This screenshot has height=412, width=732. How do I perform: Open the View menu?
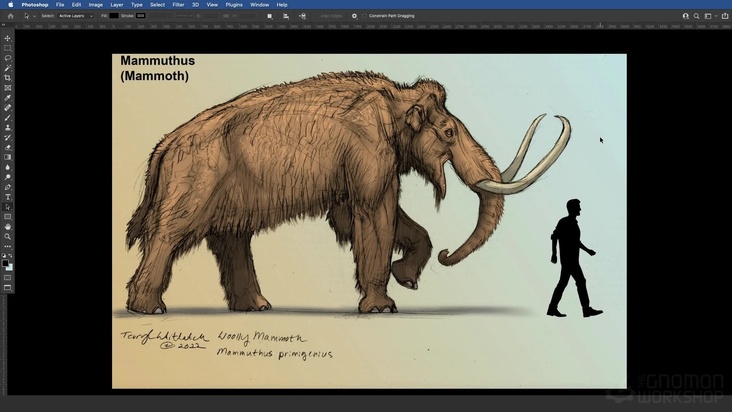pos(212,5)
